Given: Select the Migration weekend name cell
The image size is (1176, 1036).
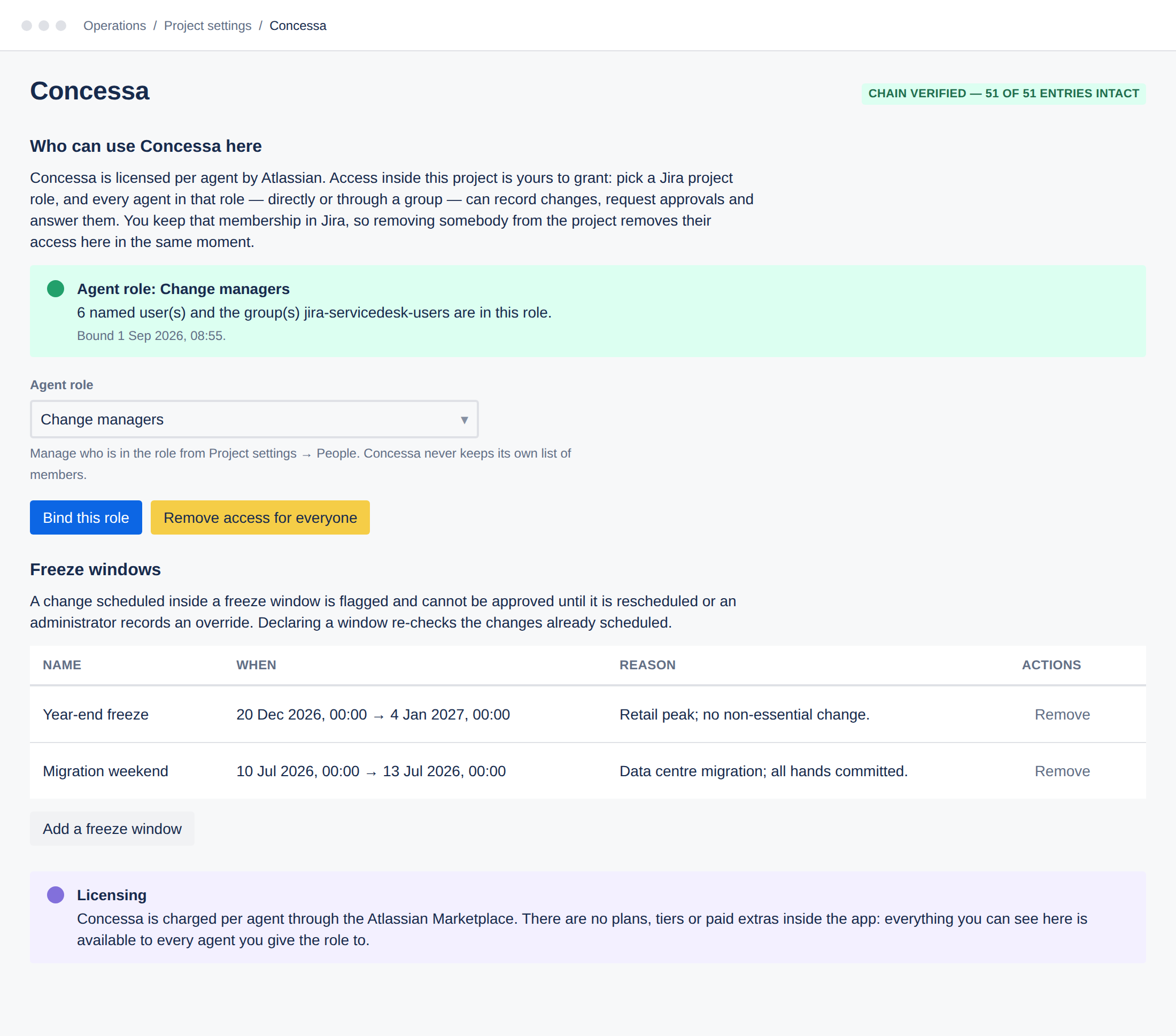Looking at the screenshot, I should [x=105, y=771].
